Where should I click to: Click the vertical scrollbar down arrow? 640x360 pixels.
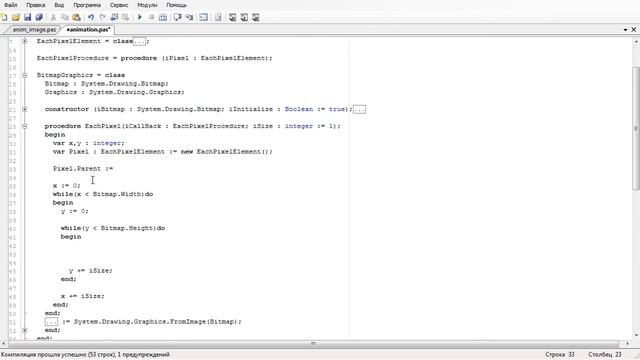tap(636, 335)
